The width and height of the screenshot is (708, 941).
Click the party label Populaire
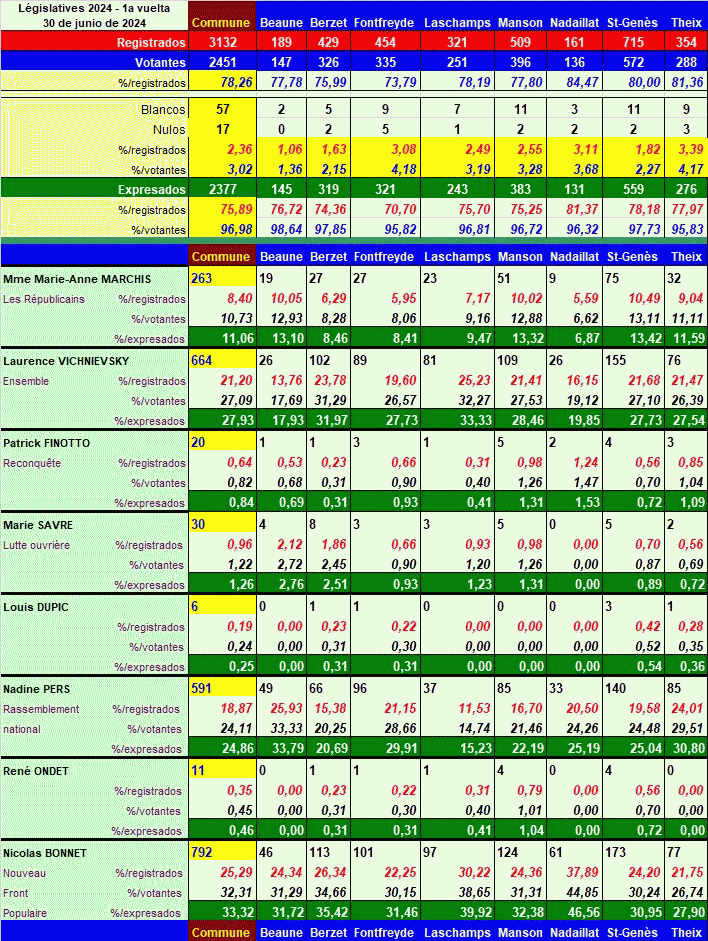click(x=25, y=913)
